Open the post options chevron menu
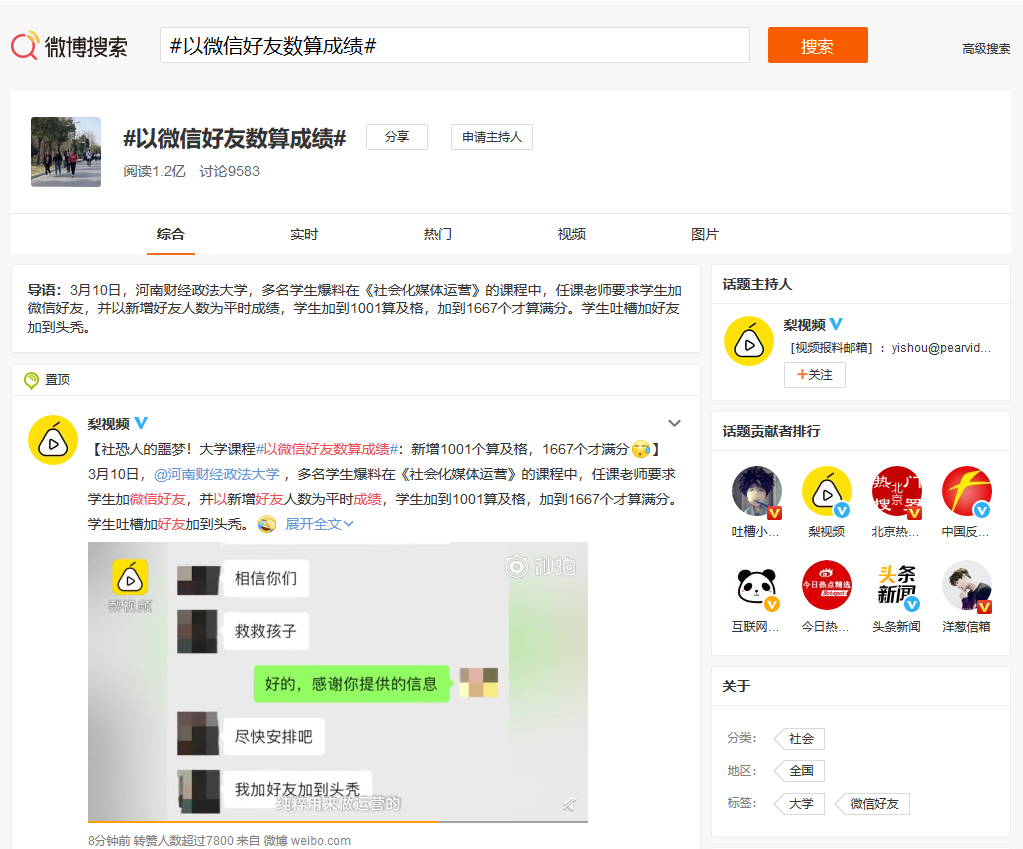The image size is (1023, 849). [675, 424]
